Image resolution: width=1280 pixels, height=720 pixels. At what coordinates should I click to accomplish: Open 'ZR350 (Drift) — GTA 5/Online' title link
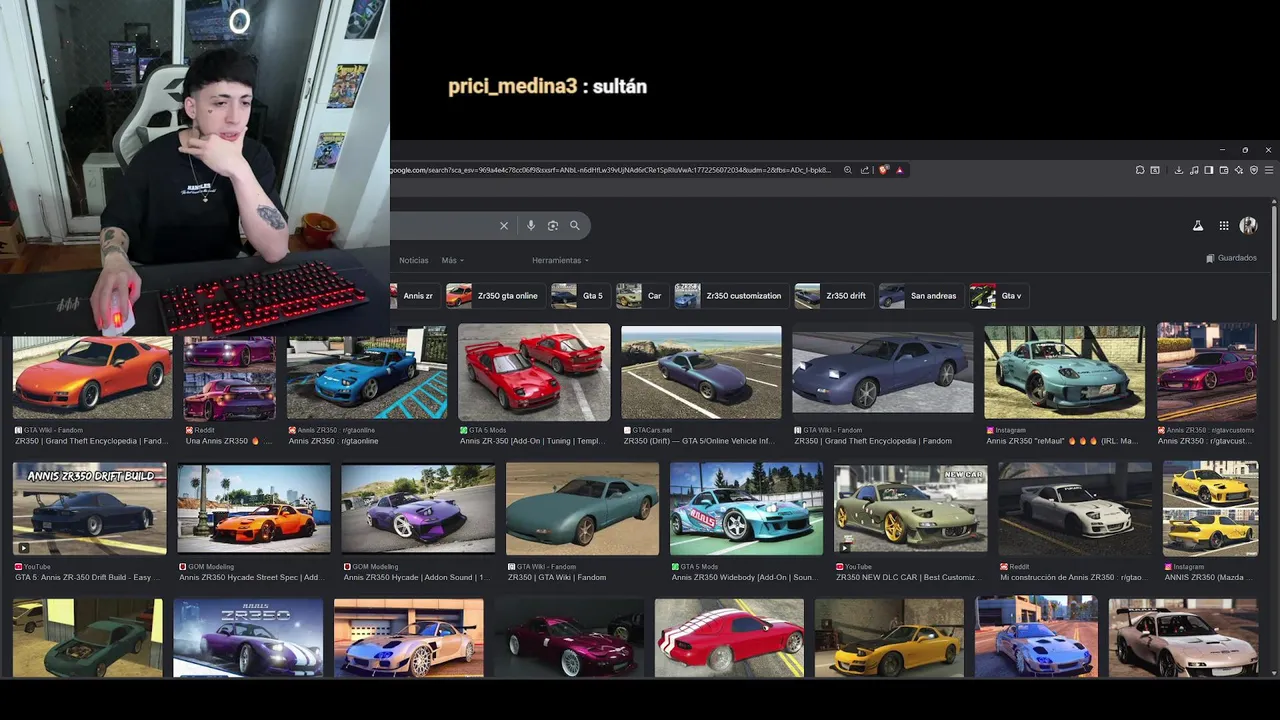[699, 441]
